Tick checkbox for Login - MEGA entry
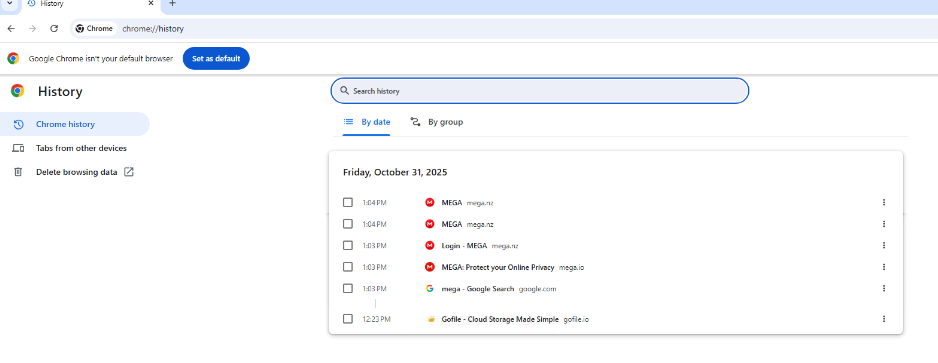Viewport: 938px width, 363px height. pos(348,245)
